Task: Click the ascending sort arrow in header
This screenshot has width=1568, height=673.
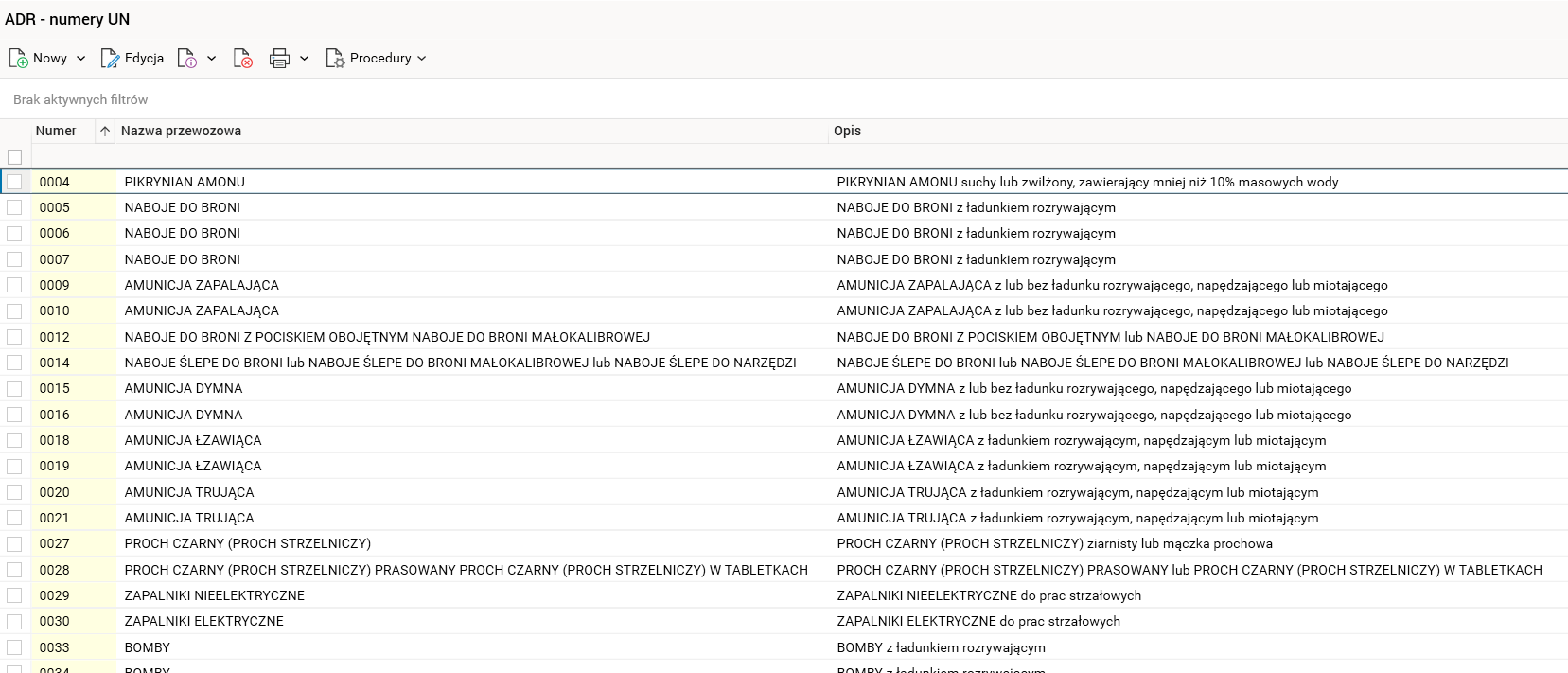Action: [105, 131]
